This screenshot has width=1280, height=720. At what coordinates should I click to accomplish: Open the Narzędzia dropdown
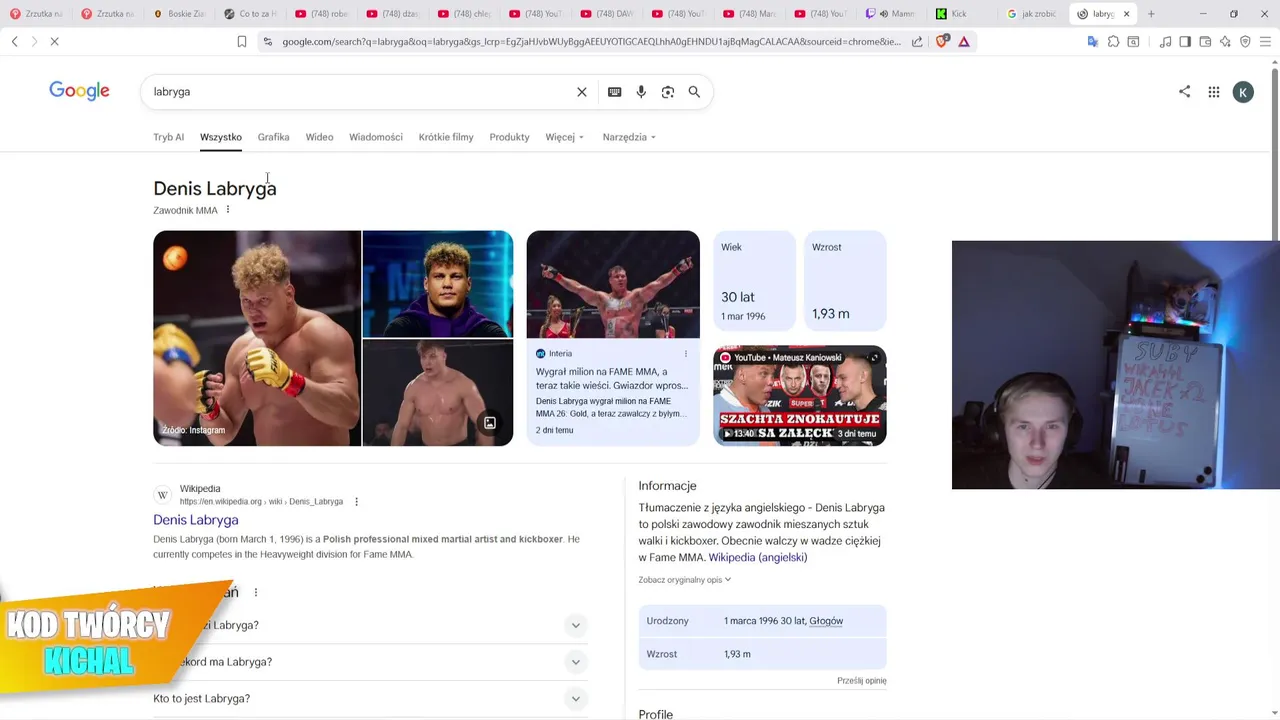pyautogui.click(x=629, y=137)
